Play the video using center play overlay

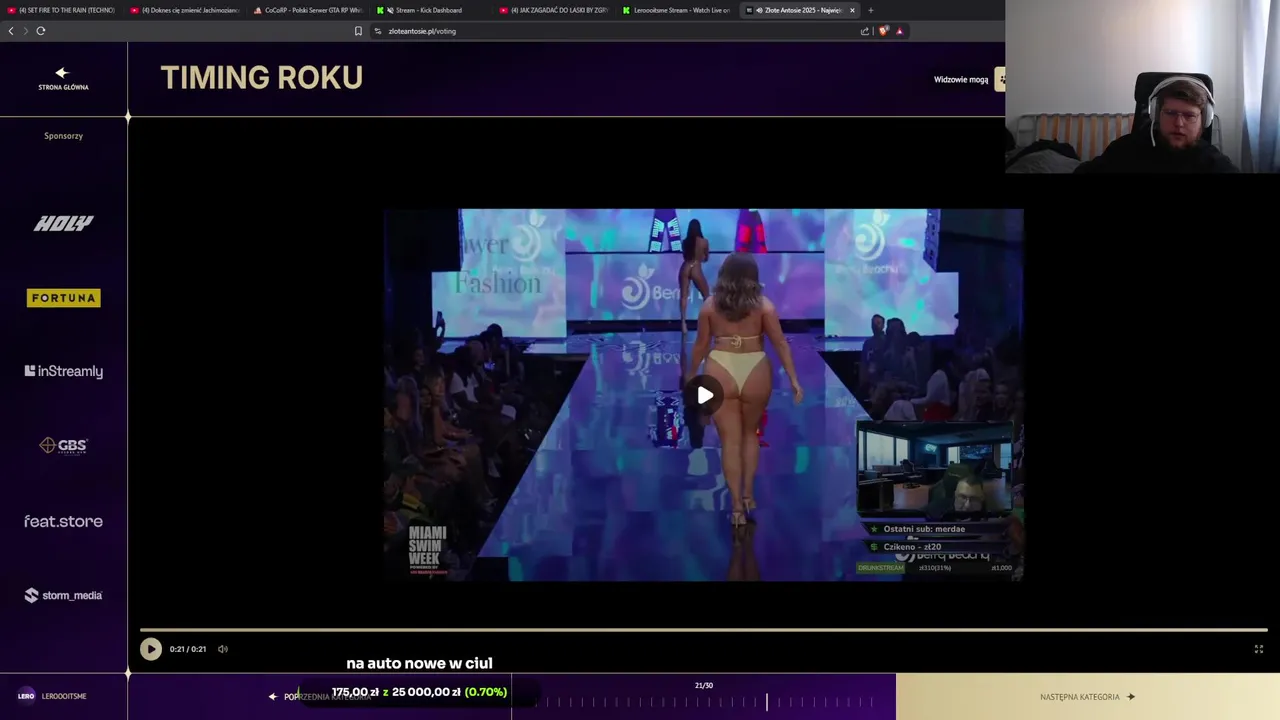705,395
